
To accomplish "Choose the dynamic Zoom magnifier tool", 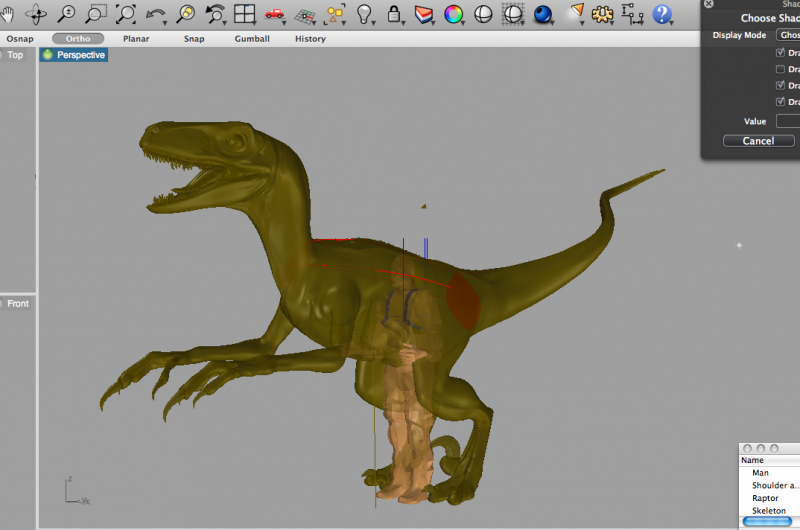I will [66, 14].
